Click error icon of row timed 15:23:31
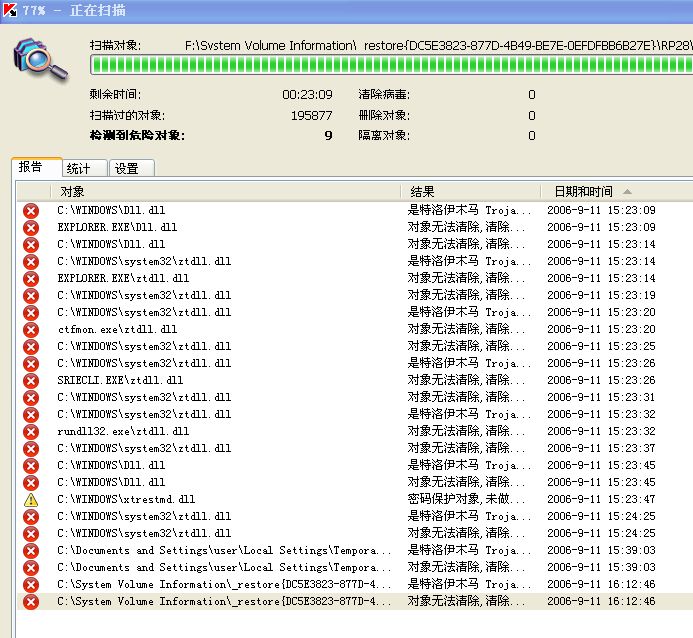 click(31, 398)
